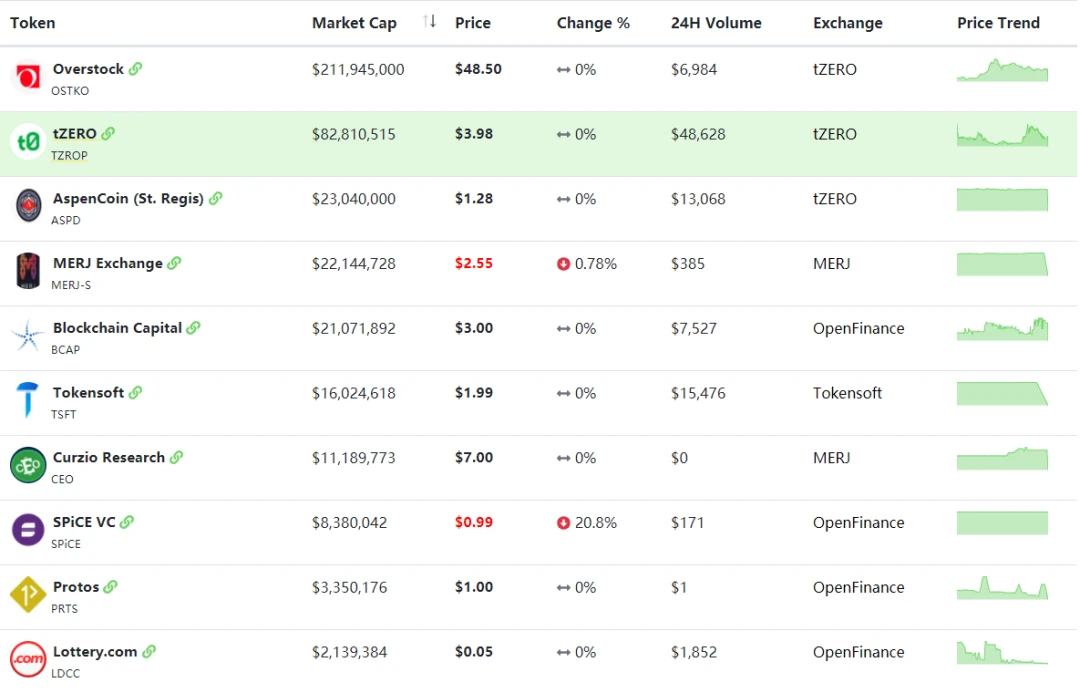View Overstock price trend chart
1080x693 pixels.
tap(1002, 70)
